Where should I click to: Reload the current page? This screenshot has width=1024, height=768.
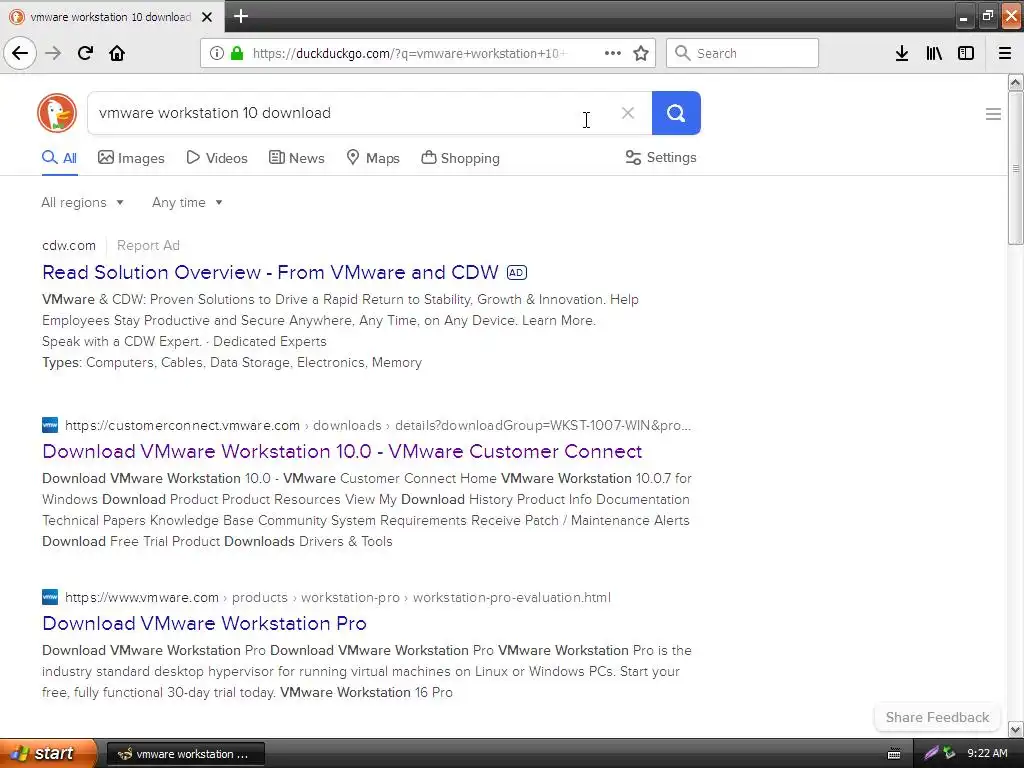click(x=85, y=53)
